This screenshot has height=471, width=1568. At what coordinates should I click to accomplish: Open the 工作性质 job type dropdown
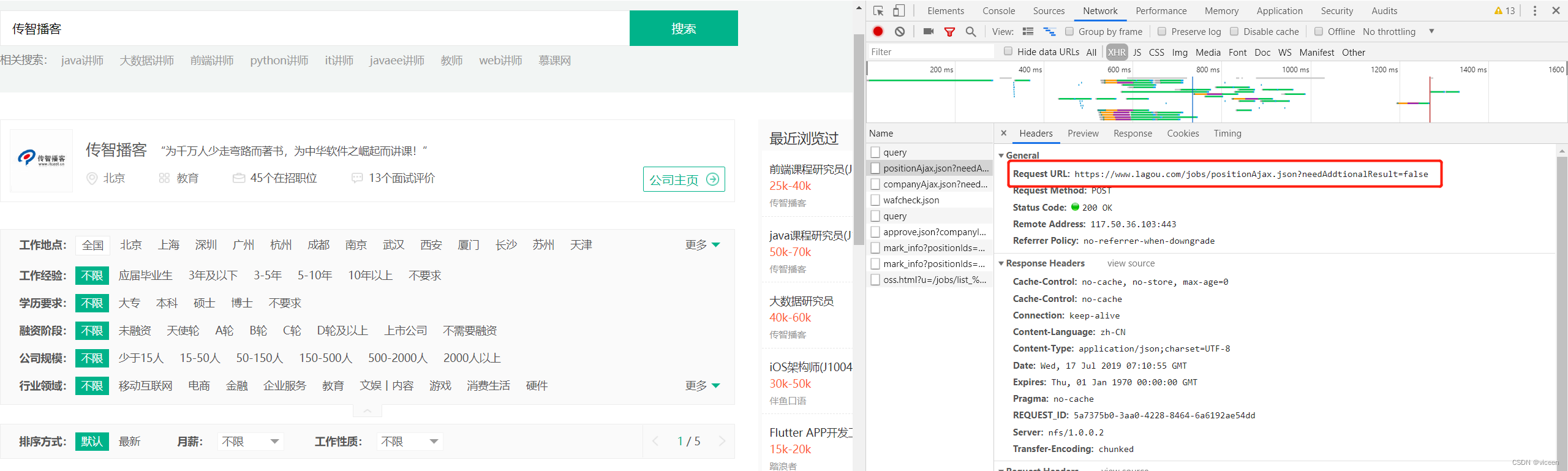tap(410, 442)
